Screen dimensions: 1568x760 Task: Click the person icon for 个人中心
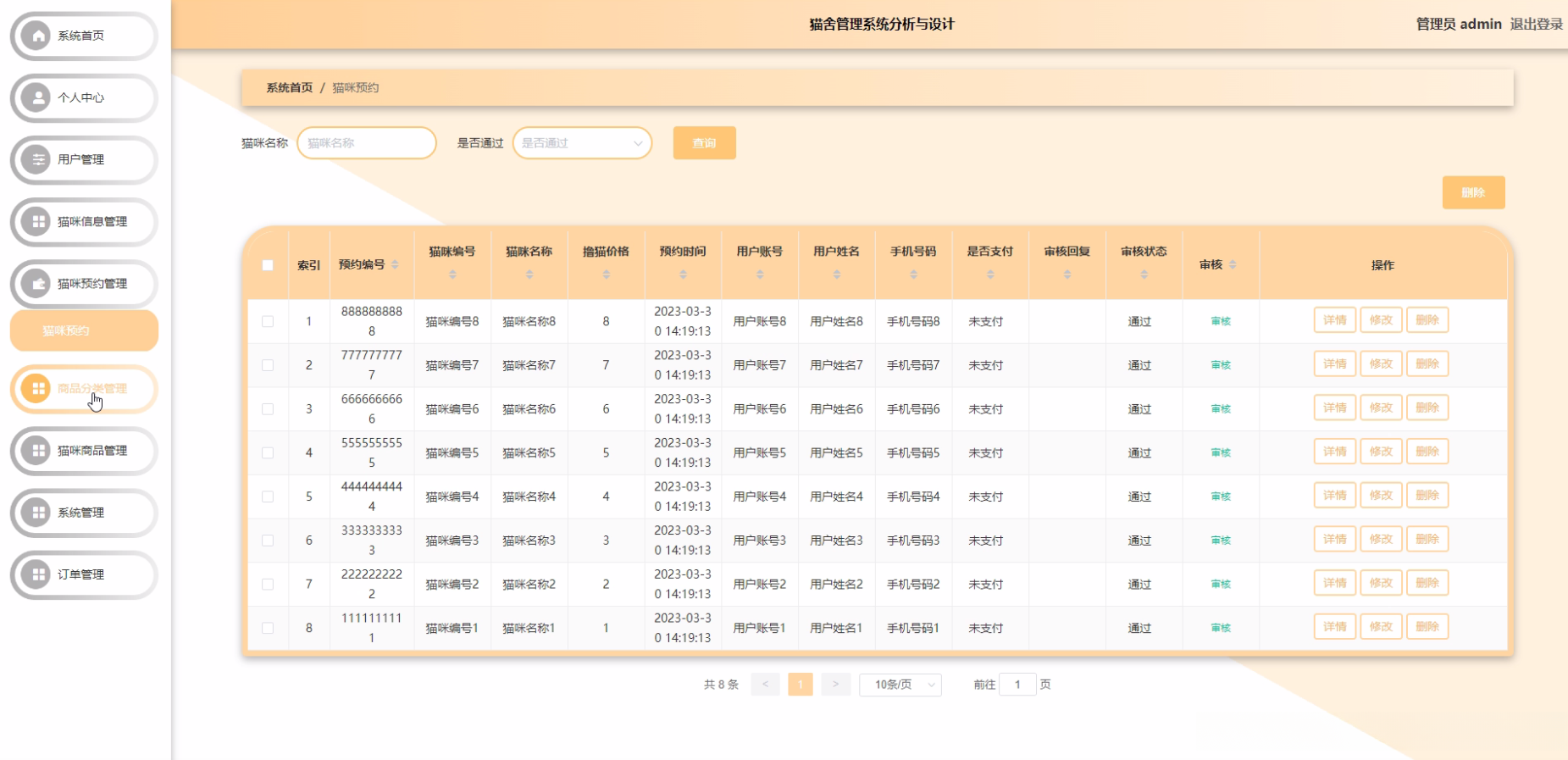pyautogui.click(x=36, y=97)
